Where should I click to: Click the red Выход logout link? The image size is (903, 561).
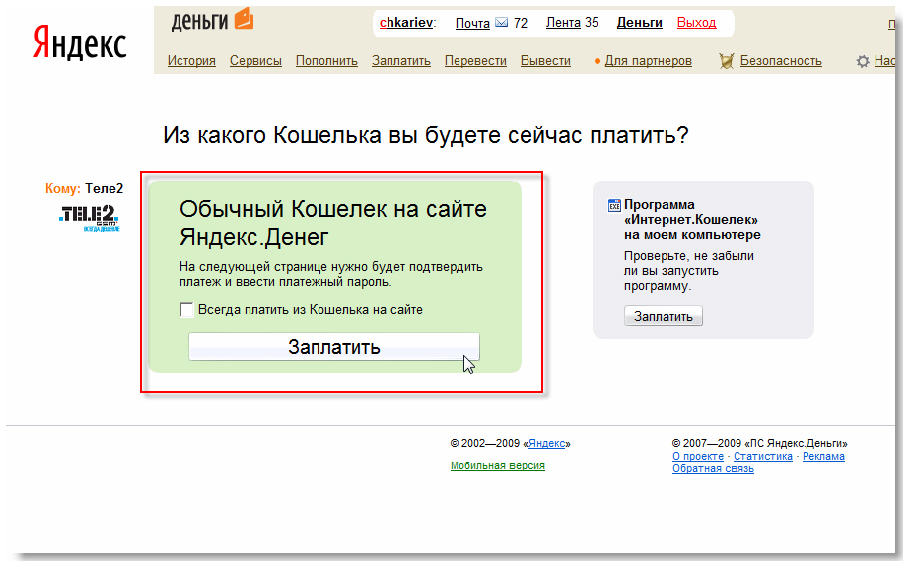(696, 22)
